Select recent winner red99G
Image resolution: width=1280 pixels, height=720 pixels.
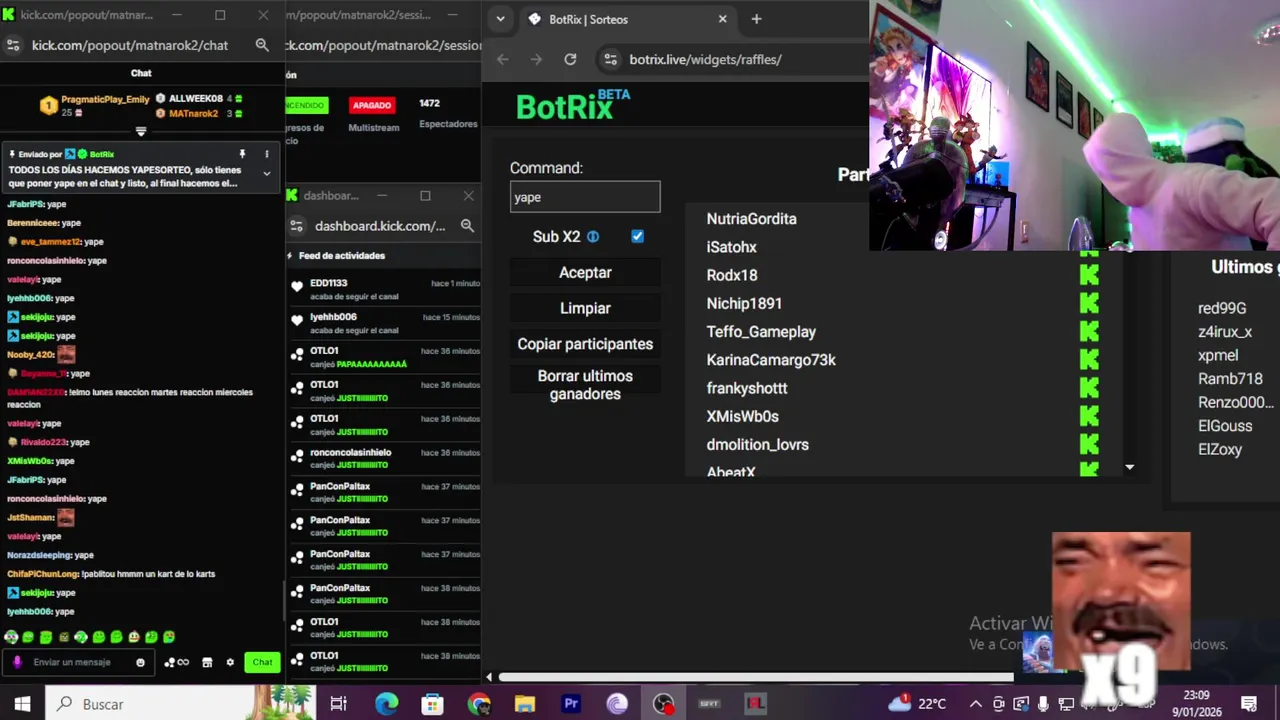[x=1222, y=308]
